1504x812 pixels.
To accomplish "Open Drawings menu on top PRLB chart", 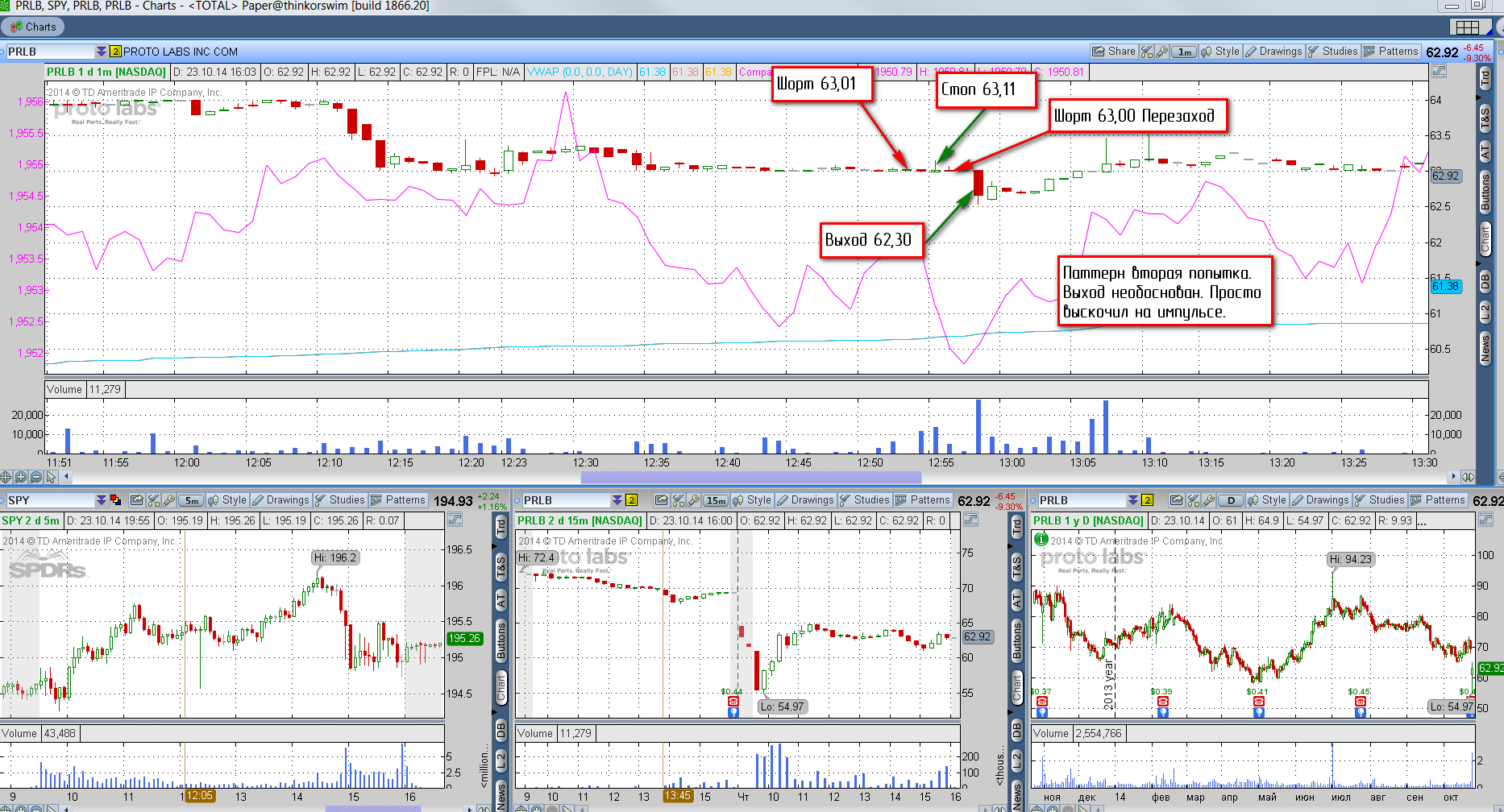I will pos(1273,52).
